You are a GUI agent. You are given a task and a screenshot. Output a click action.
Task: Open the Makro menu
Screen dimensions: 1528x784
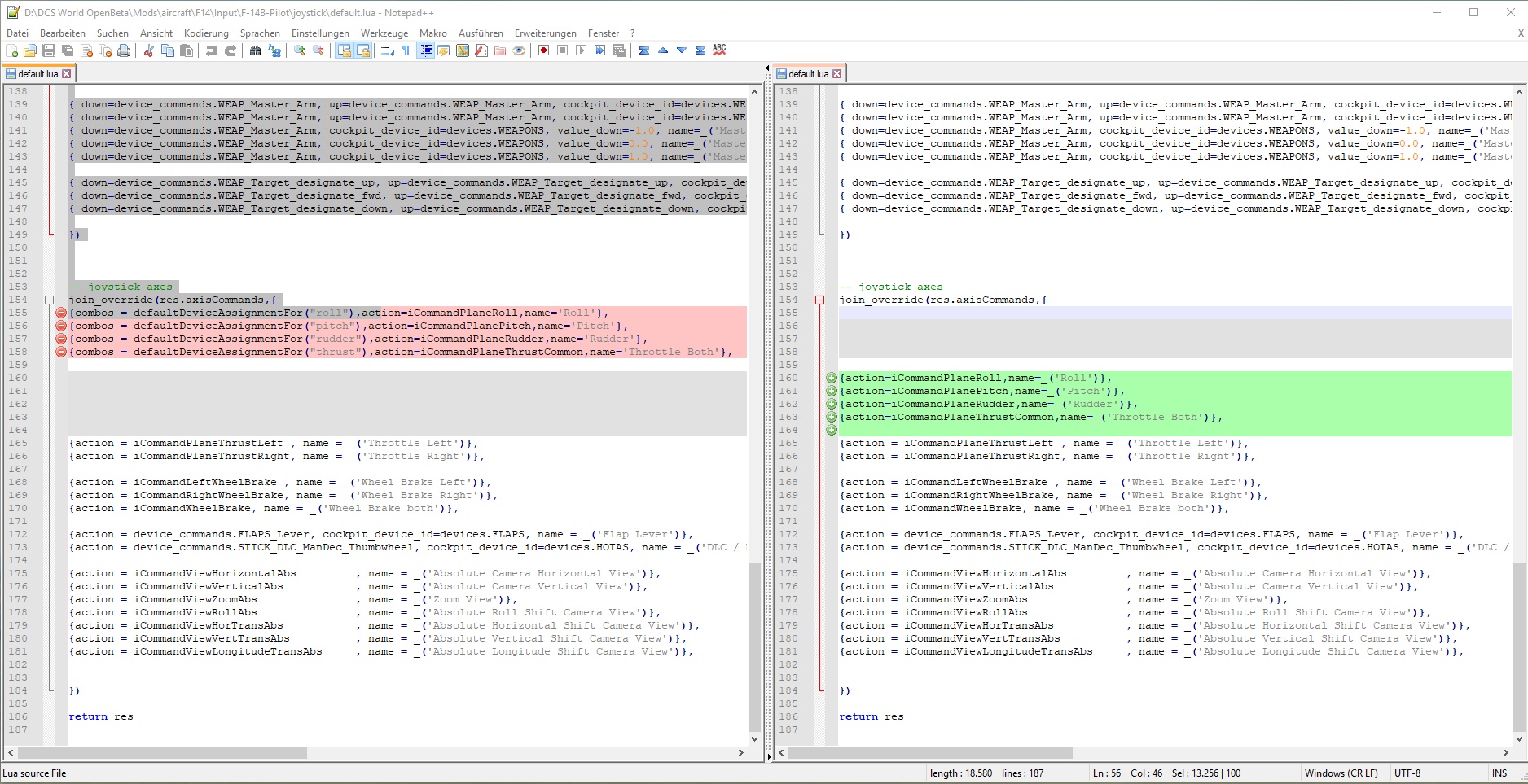coord(433,33)
